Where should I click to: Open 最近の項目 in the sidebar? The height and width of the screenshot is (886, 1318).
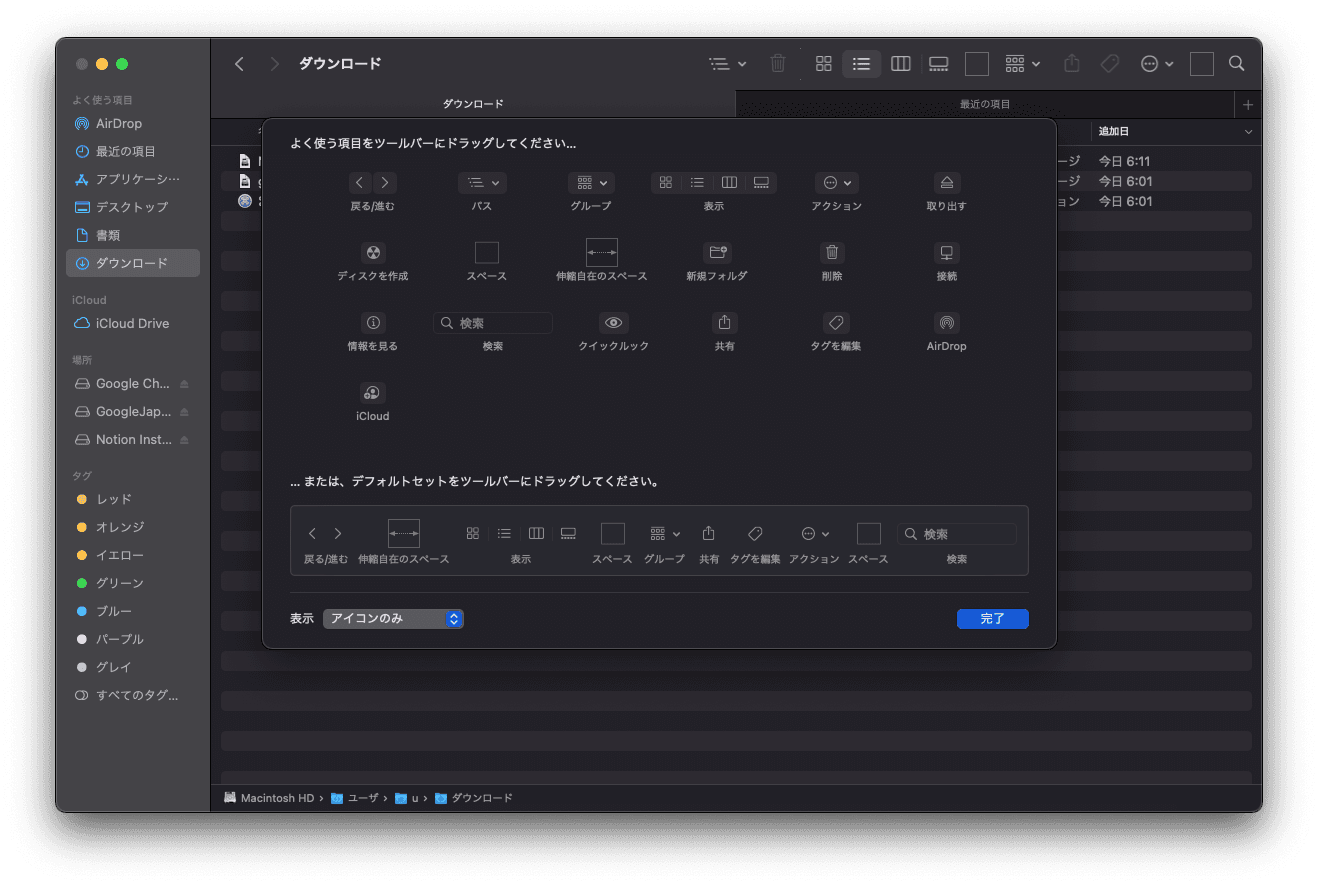pos(133,151)
